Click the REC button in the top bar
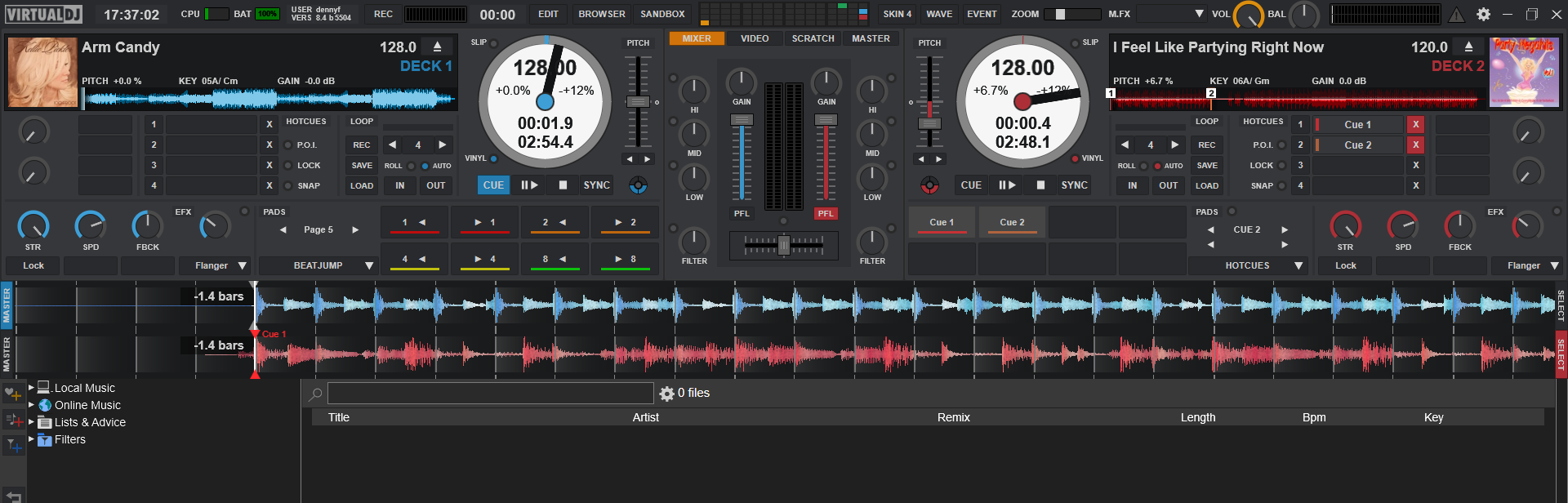The height and width of the screenshot is (503, 1568). click(x=384, y=14)
